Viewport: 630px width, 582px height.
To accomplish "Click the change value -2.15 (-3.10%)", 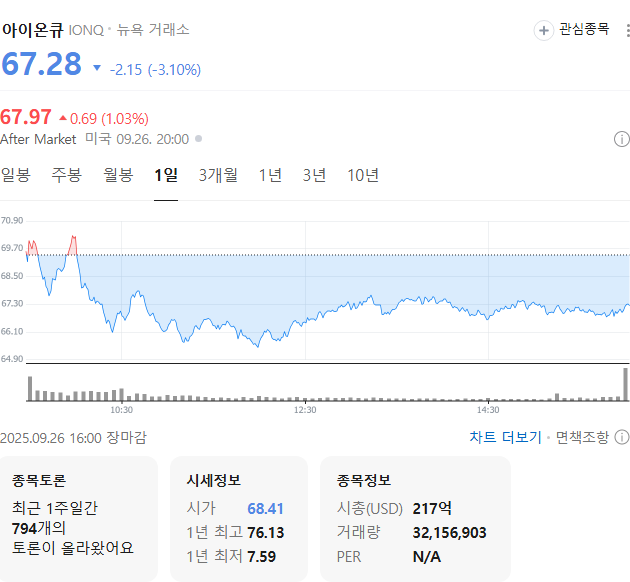I will [x=155, y=70].
